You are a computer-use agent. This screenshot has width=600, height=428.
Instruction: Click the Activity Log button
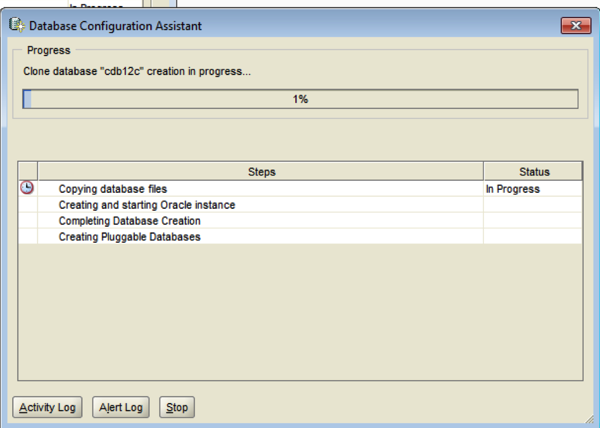[x=47, y=407]
